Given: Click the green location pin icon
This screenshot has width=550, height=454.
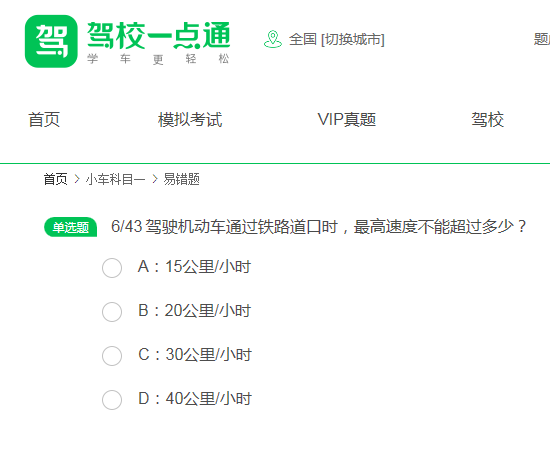Looking at the screenshot, I should pyautogui.click(x=273, y=39).
